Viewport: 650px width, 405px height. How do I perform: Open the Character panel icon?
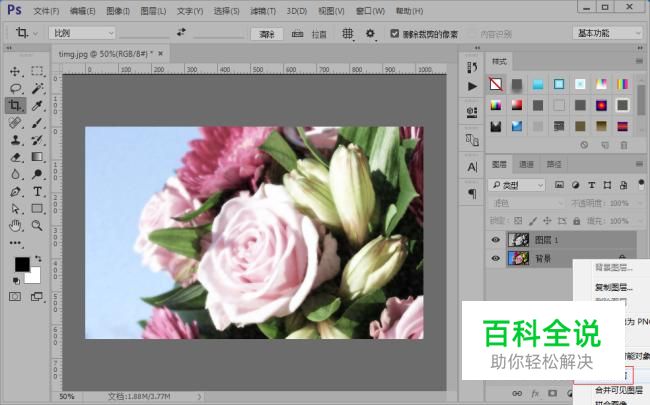pyautogui.click(x=472, y=167)
